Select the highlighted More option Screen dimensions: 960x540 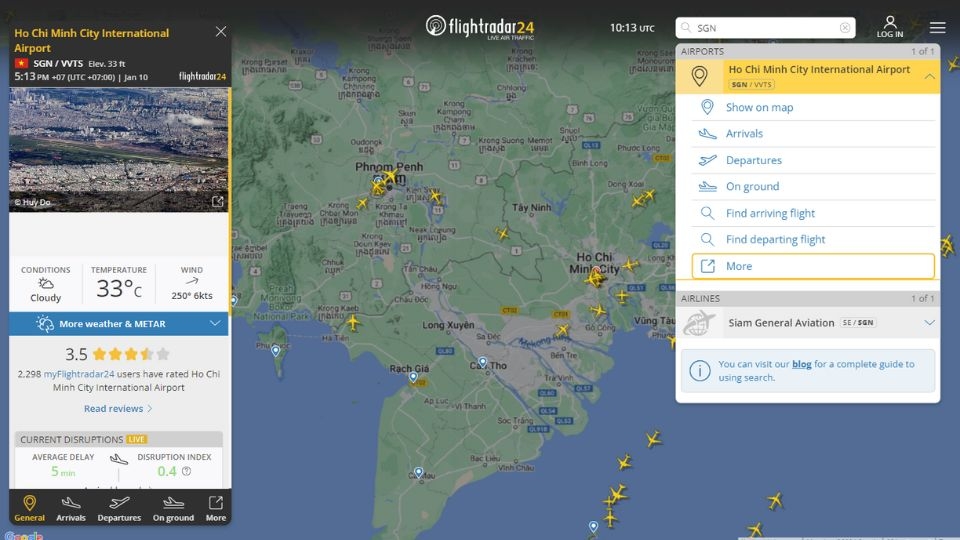813,266
